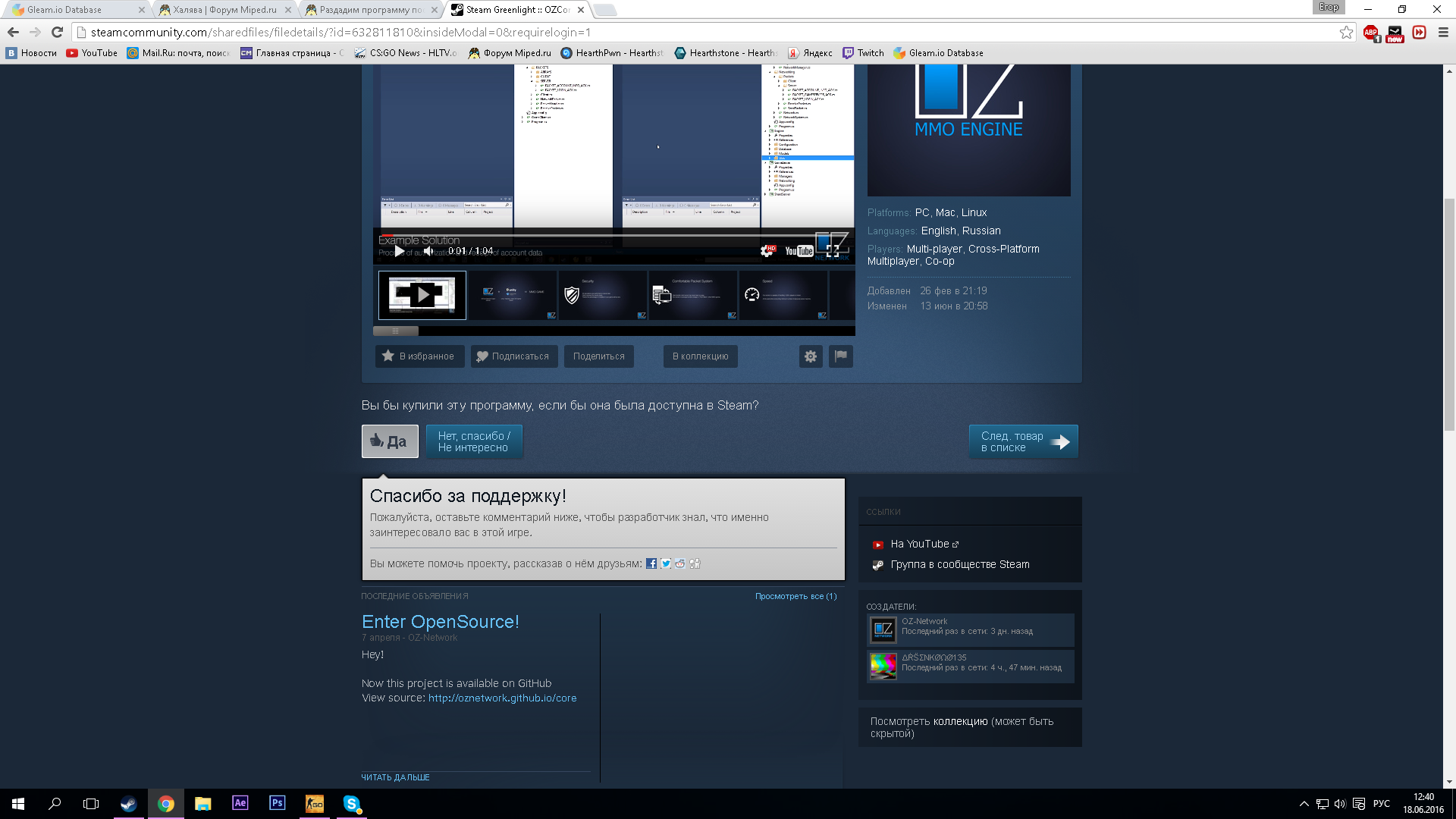Select the Comfortable Packet System thumbnail
This screenshot has width=1456, height=819.
[x=693, y=295]
